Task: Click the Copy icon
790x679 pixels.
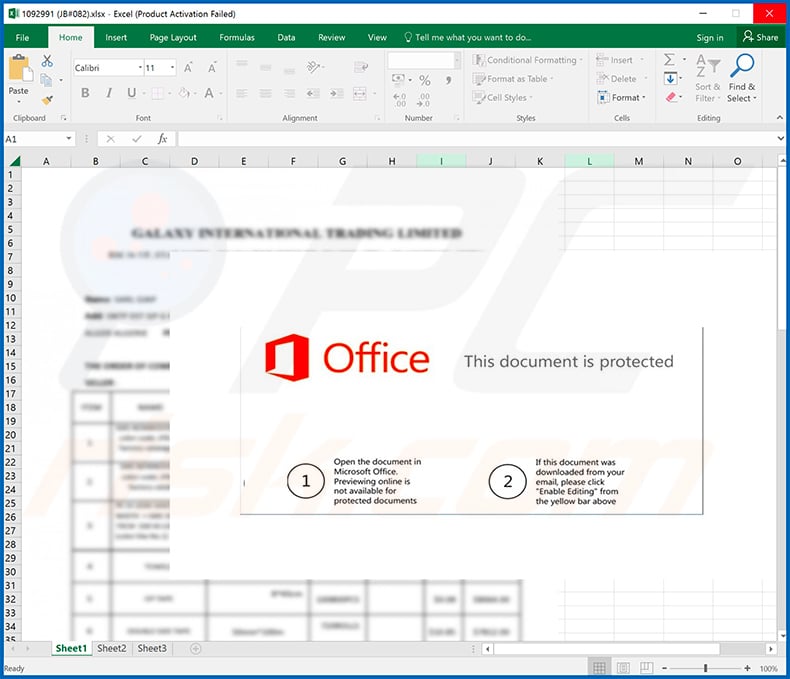Action: tap(46, 80)
